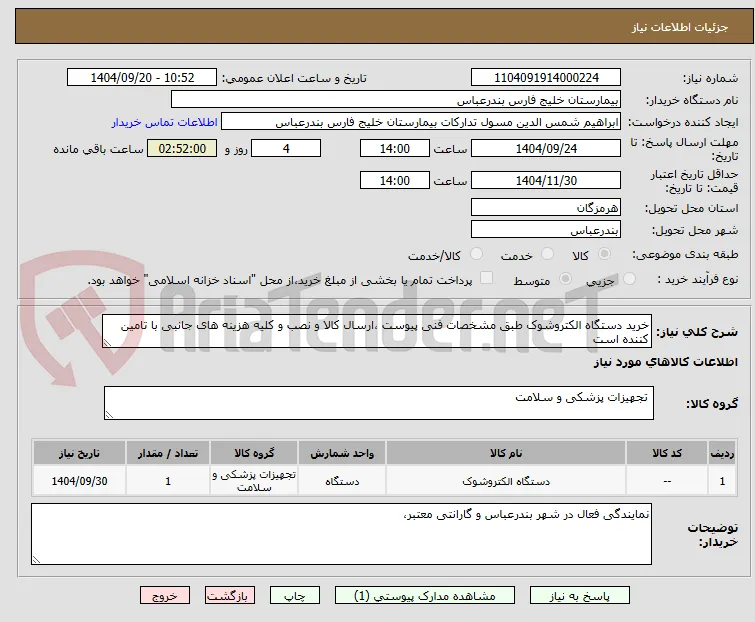Click the گروه کالا textarea تجهیزات پزشکی و سلامت
This screenshot has width=755, height=622.
point(379,403)
